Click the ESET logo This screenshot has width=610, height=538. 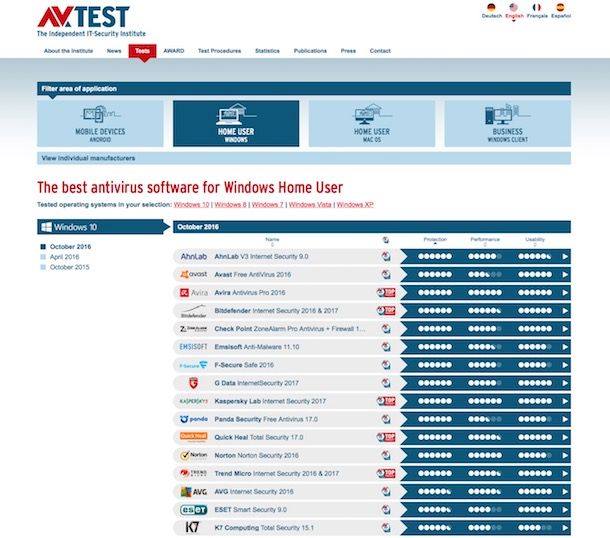[x=193, y=510]
